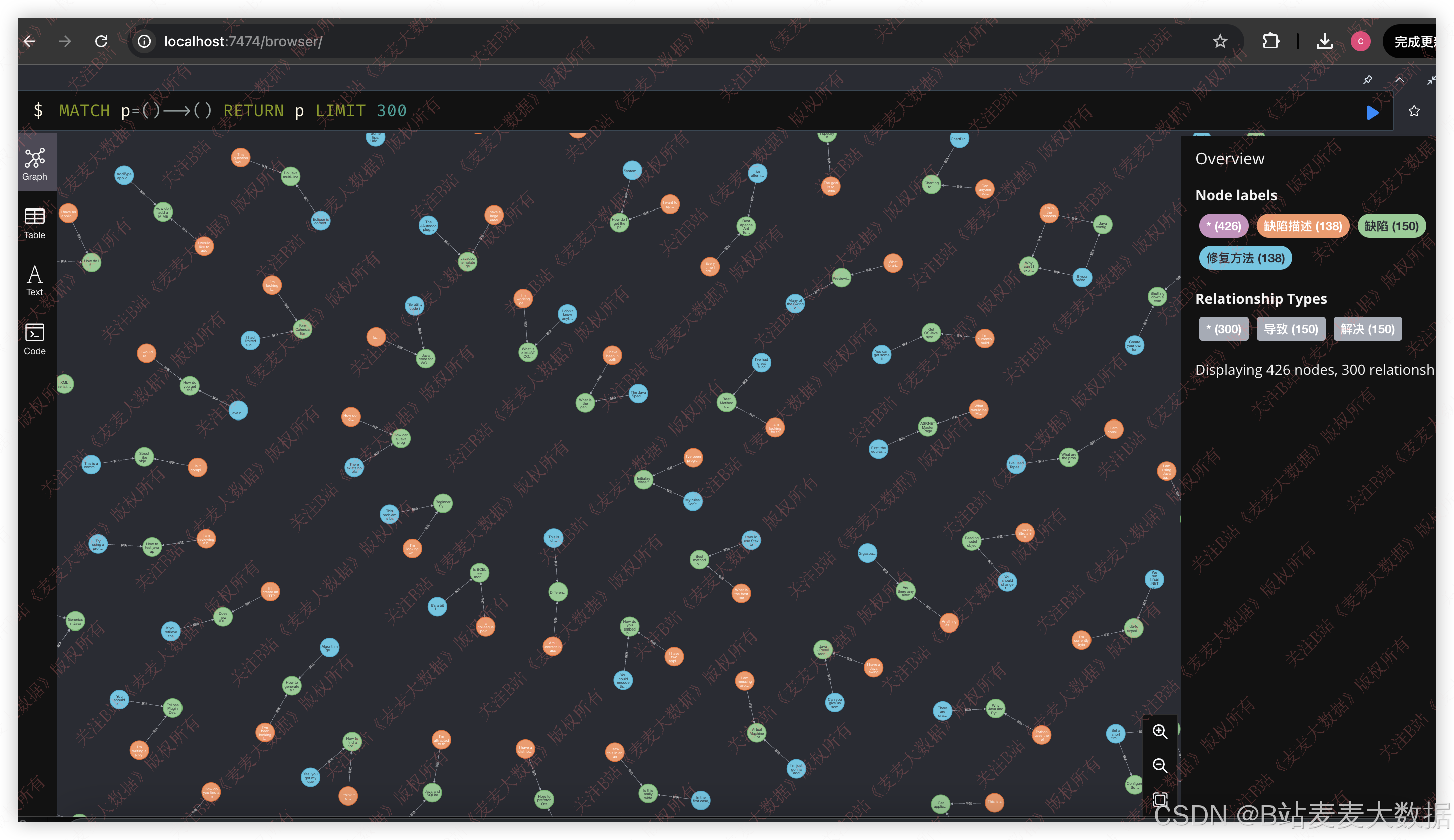This screenshot has width=1454, height=840.
Task: Pin the result frame
Action: click(x=1367, y=80)
